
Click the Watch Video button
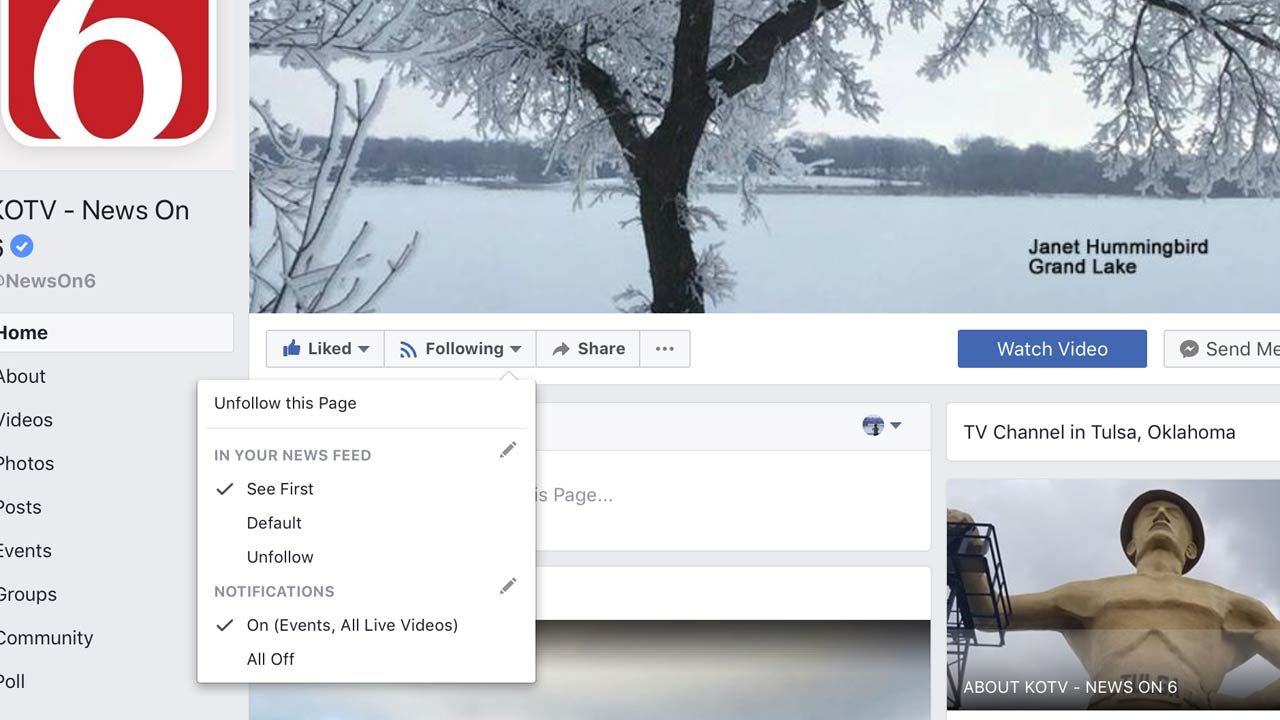1051,348
